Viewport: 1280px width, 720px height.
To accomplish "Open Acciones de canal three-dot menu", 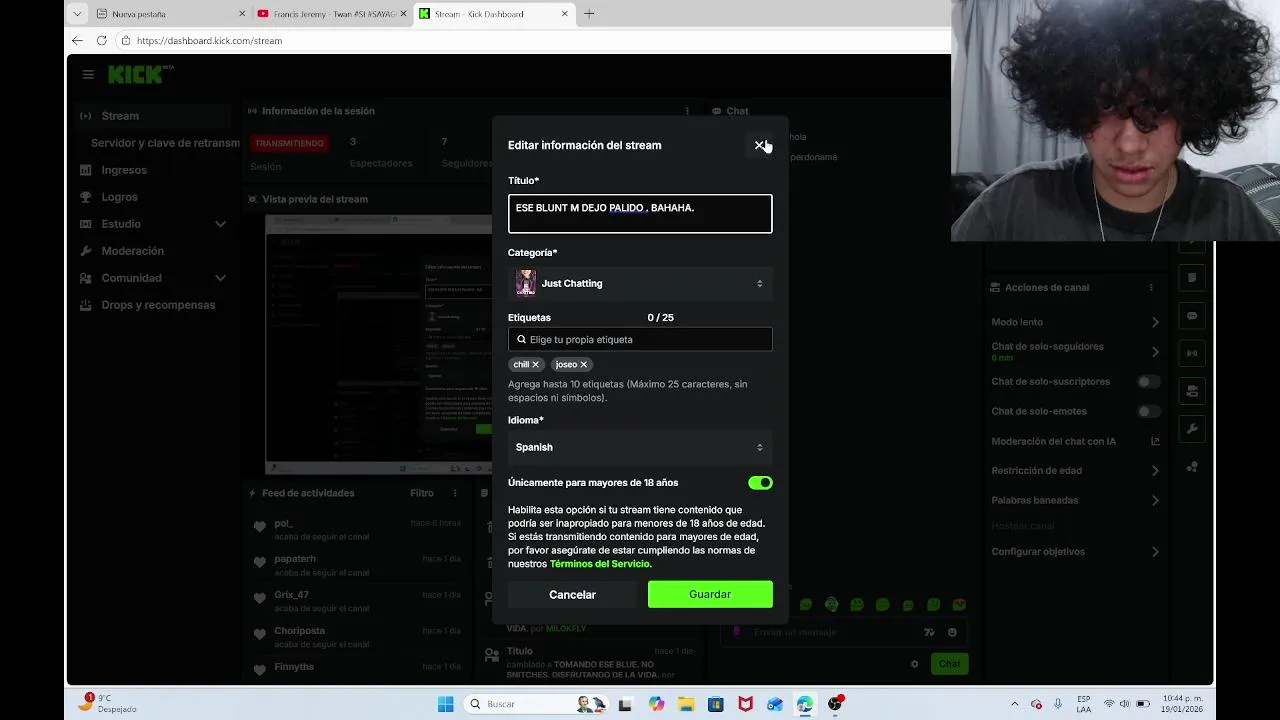I will point(1151,287).
